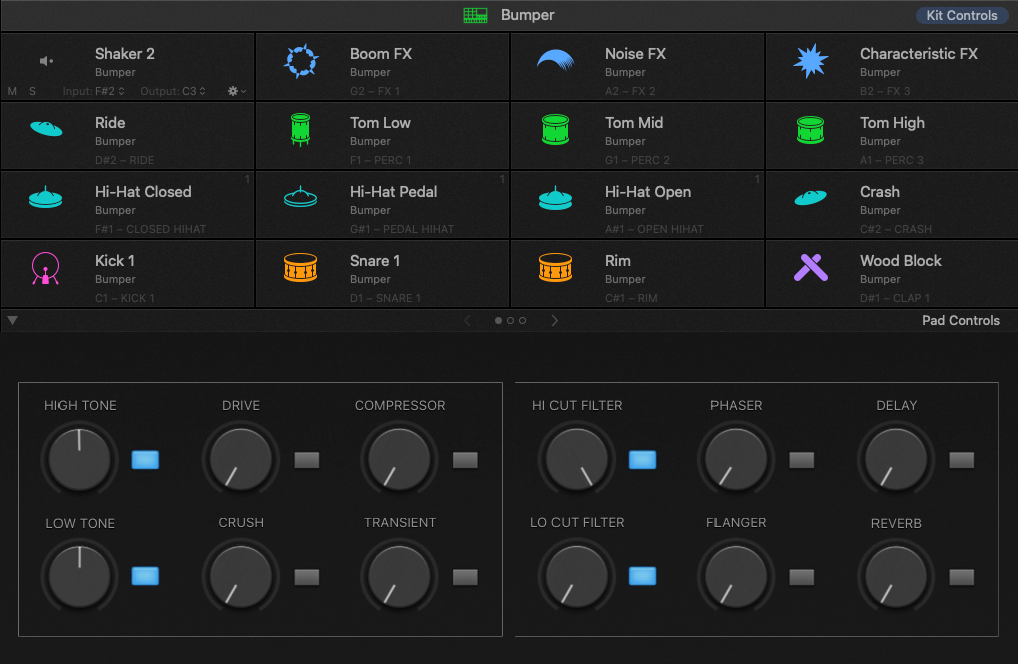This screenshot has width=1018, height=664.
Task: Select the Snare 1 drum icon
Action: (301, 267)
